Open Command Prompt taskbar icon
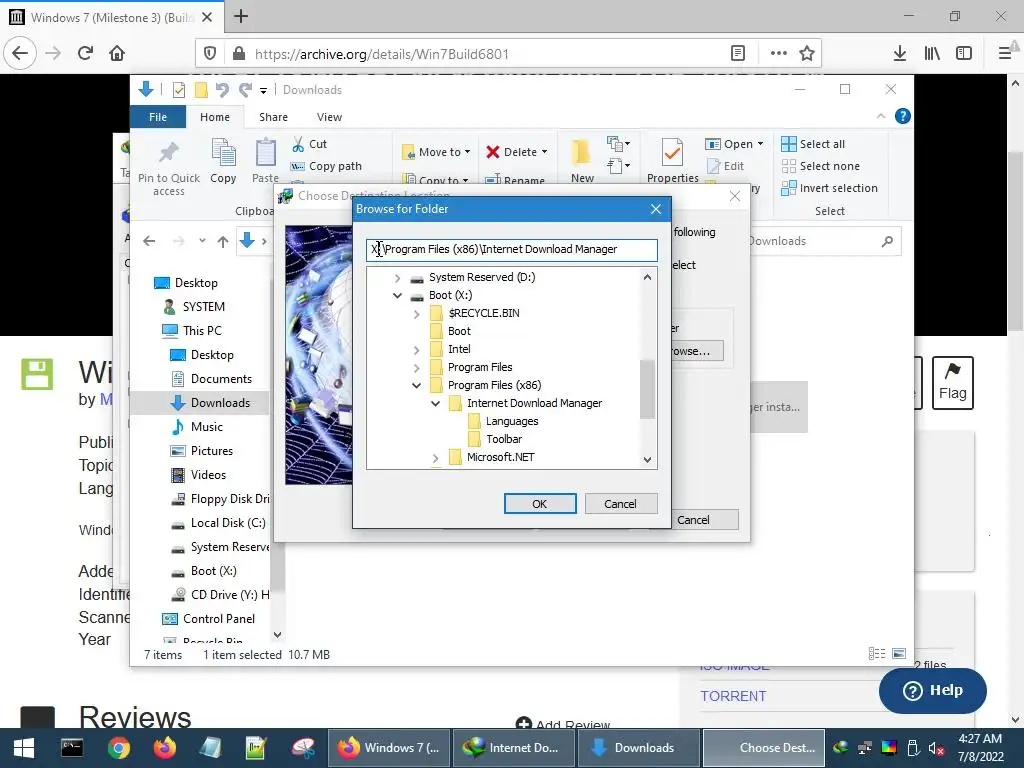This screenshot has width=1024, height=768. 72,748
